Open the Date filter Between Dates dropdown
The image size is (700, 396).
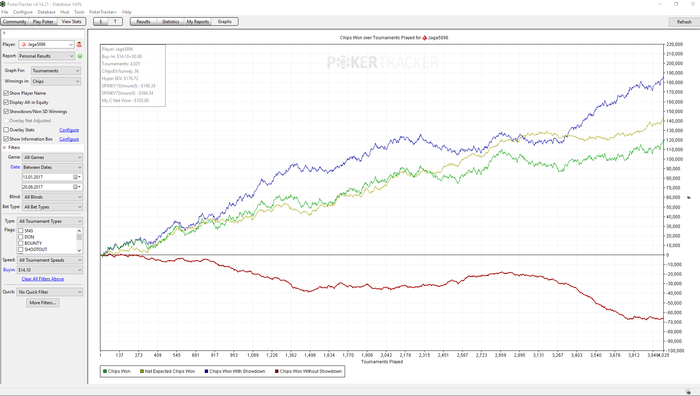pyautogui.click(x=53, y=167)
